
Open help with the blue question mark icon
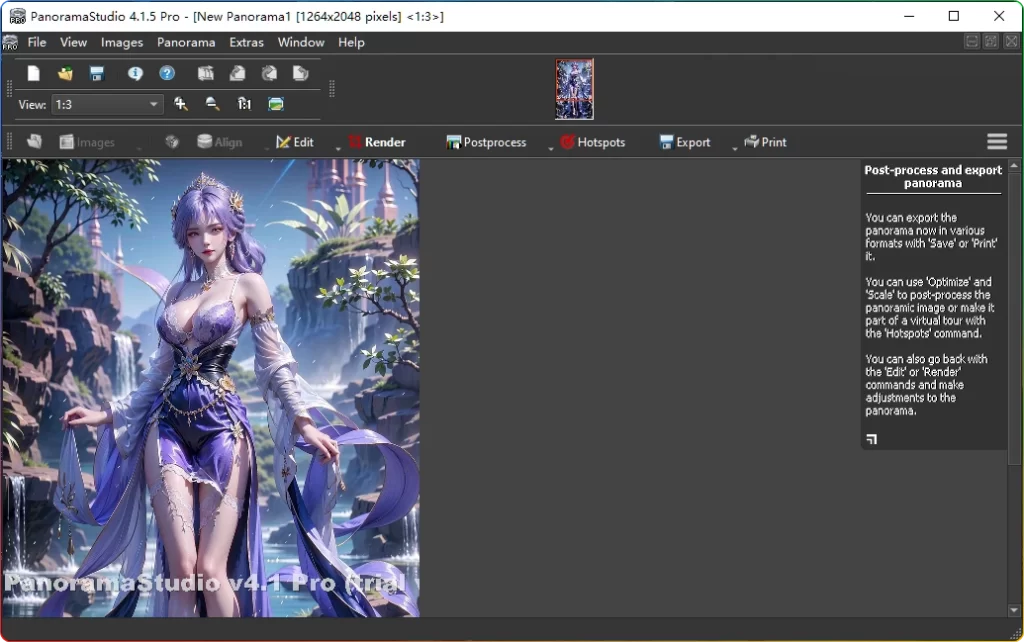coord(167,73)
